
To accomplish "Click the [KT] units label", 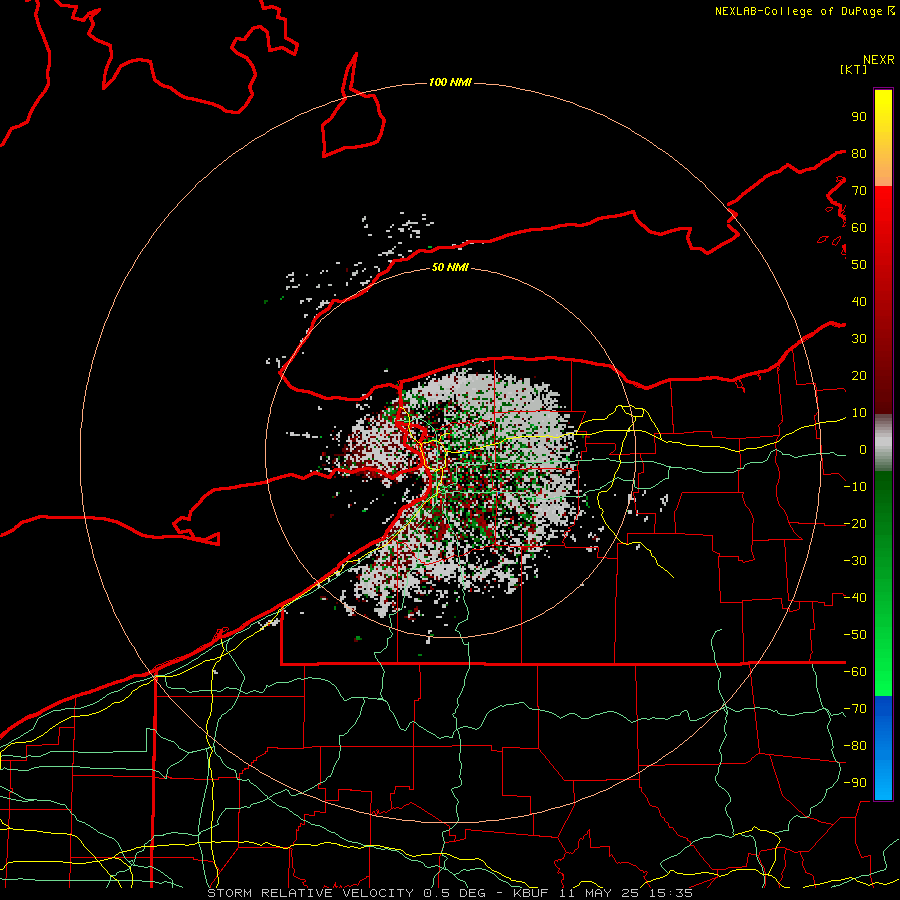I will [x=853, y=69].
